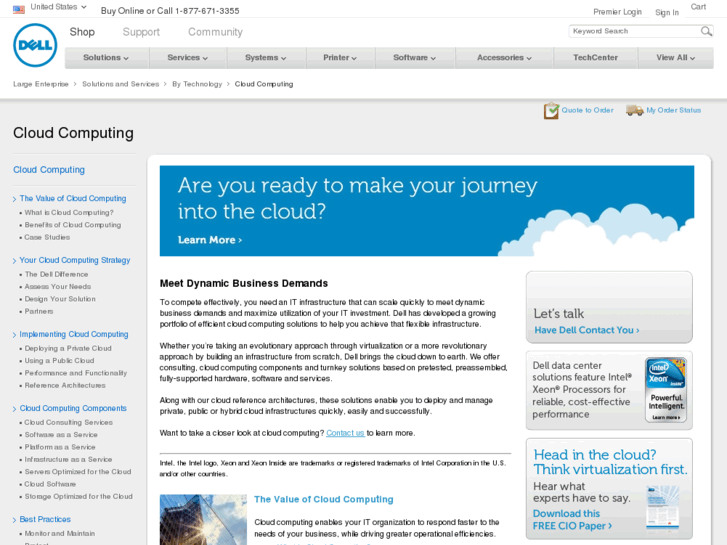Viewport: 727px width, 545px height.
Task: Open What is Cloud Computing? sidebar link
Action: pos(69,212)
